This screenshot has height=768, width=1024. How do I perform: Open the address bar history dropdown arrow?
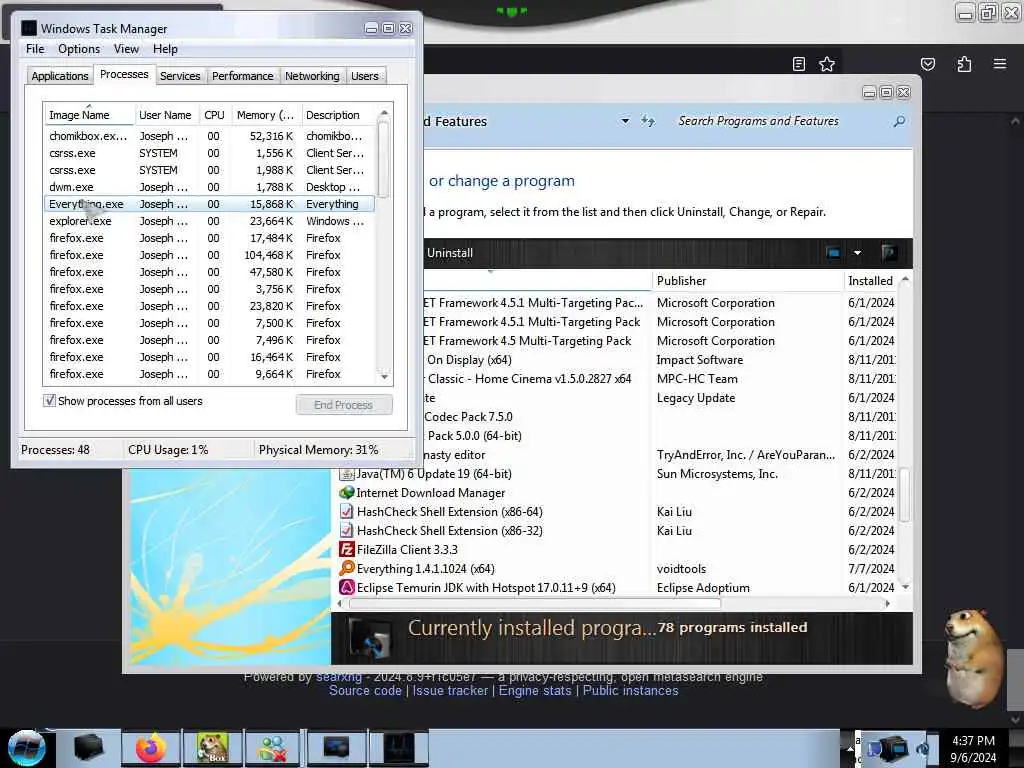click(x=625, y=121)
